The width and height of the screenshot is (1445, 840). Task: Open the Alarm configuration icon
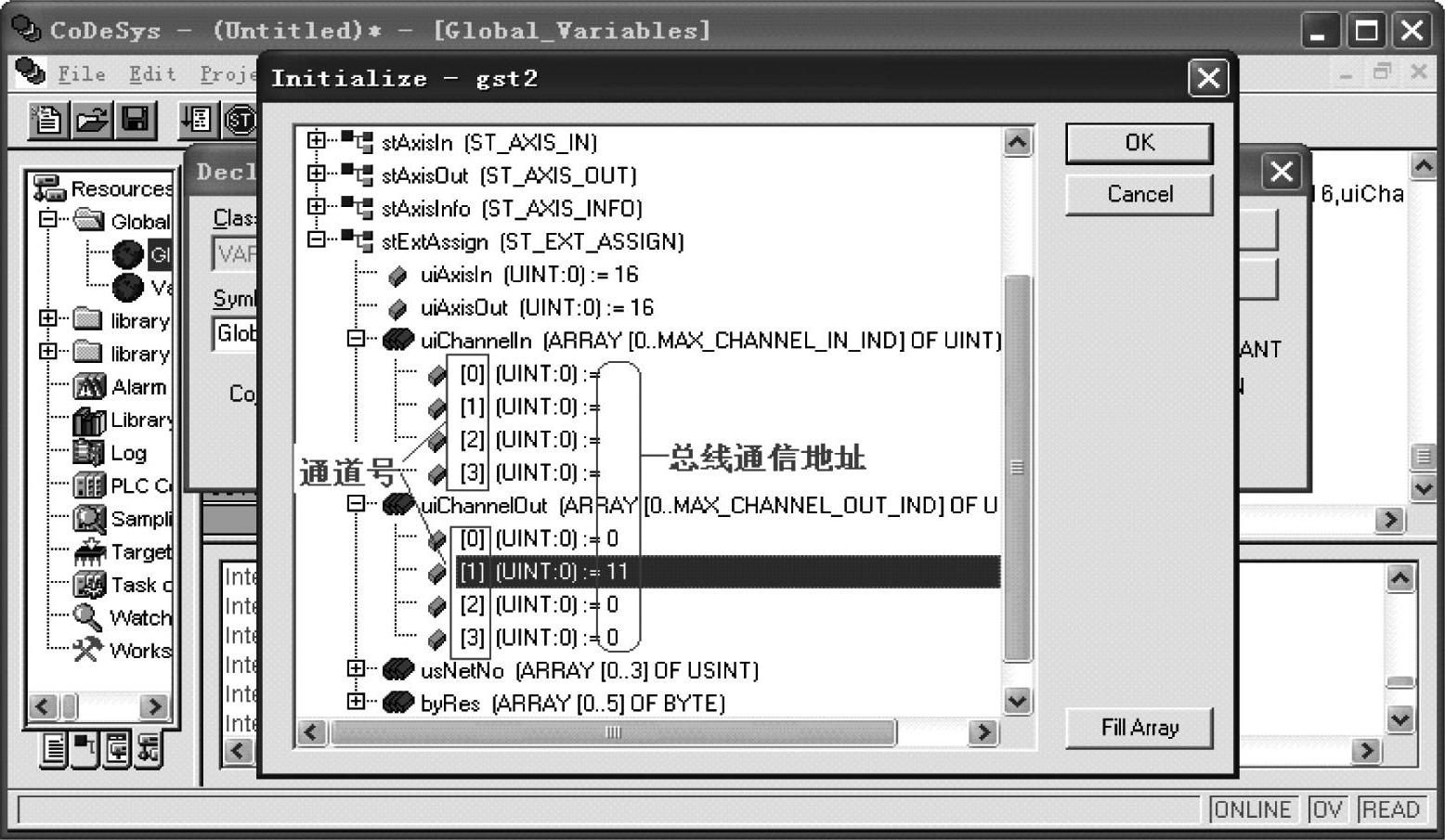click(x=89, y=386)
